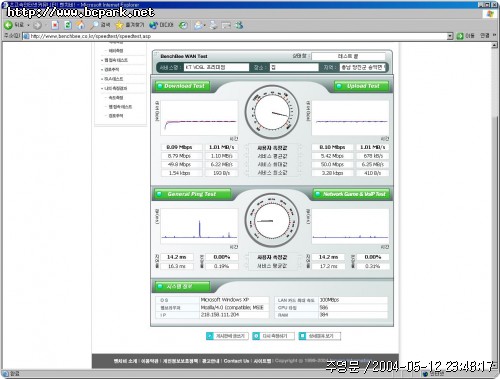This screenshot has height=379, width=500.
Task: Open the Search magnifier in the toolbar
Action: pyautogui.click(x=95, y=25)
